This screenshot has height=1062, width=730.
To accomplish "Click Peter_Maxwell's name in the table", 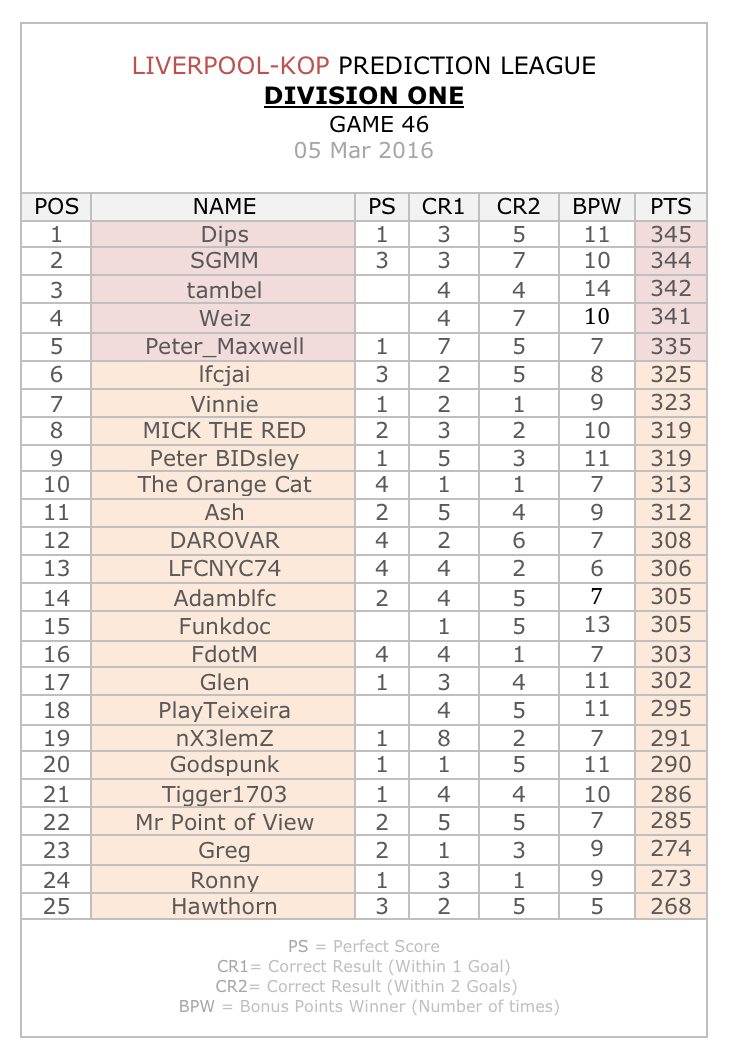I will click(223, 347).
